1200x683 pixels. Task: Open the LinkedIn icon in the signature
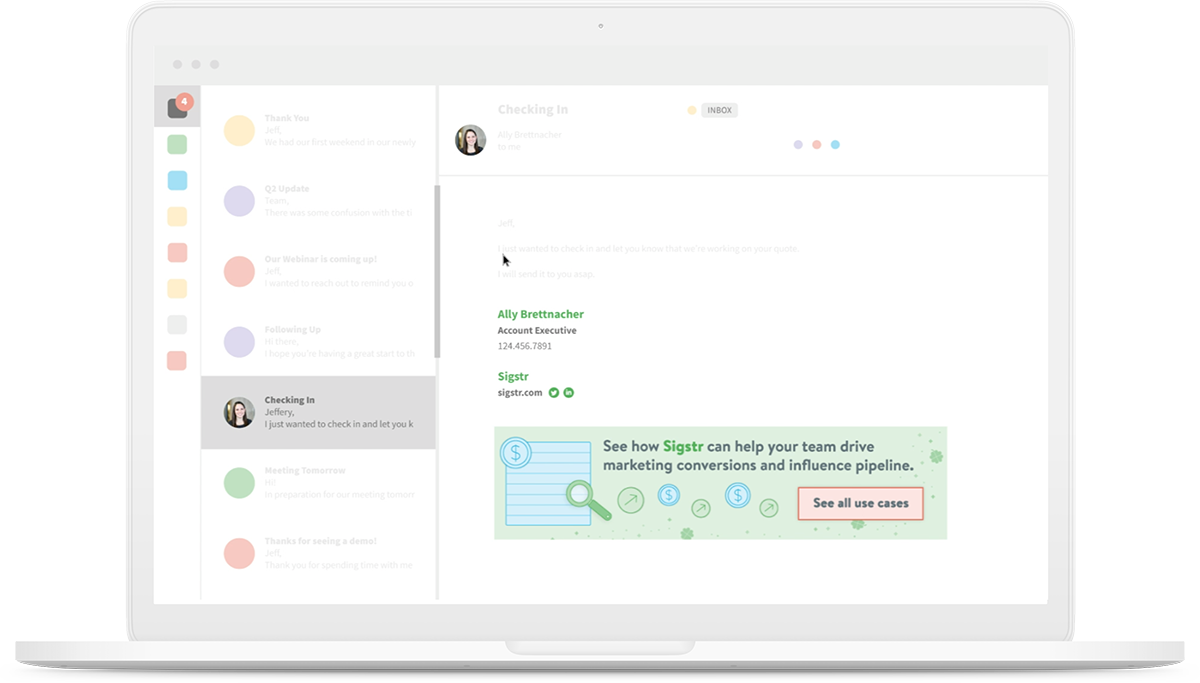(569, 393)
